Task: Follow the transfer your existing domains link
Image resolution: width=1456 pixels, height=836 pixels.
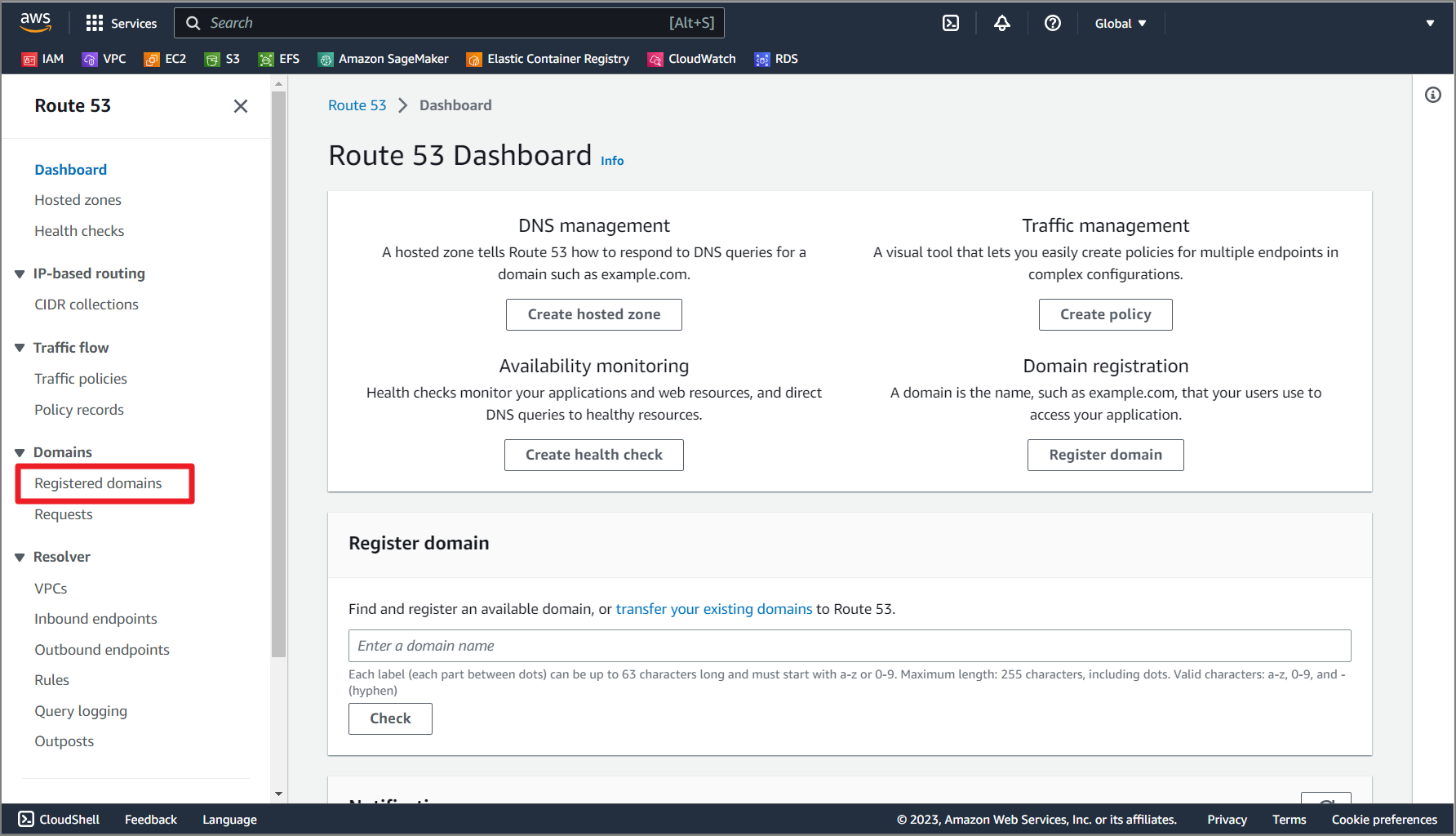Action: pyautogui.click(x=714, y=609)
